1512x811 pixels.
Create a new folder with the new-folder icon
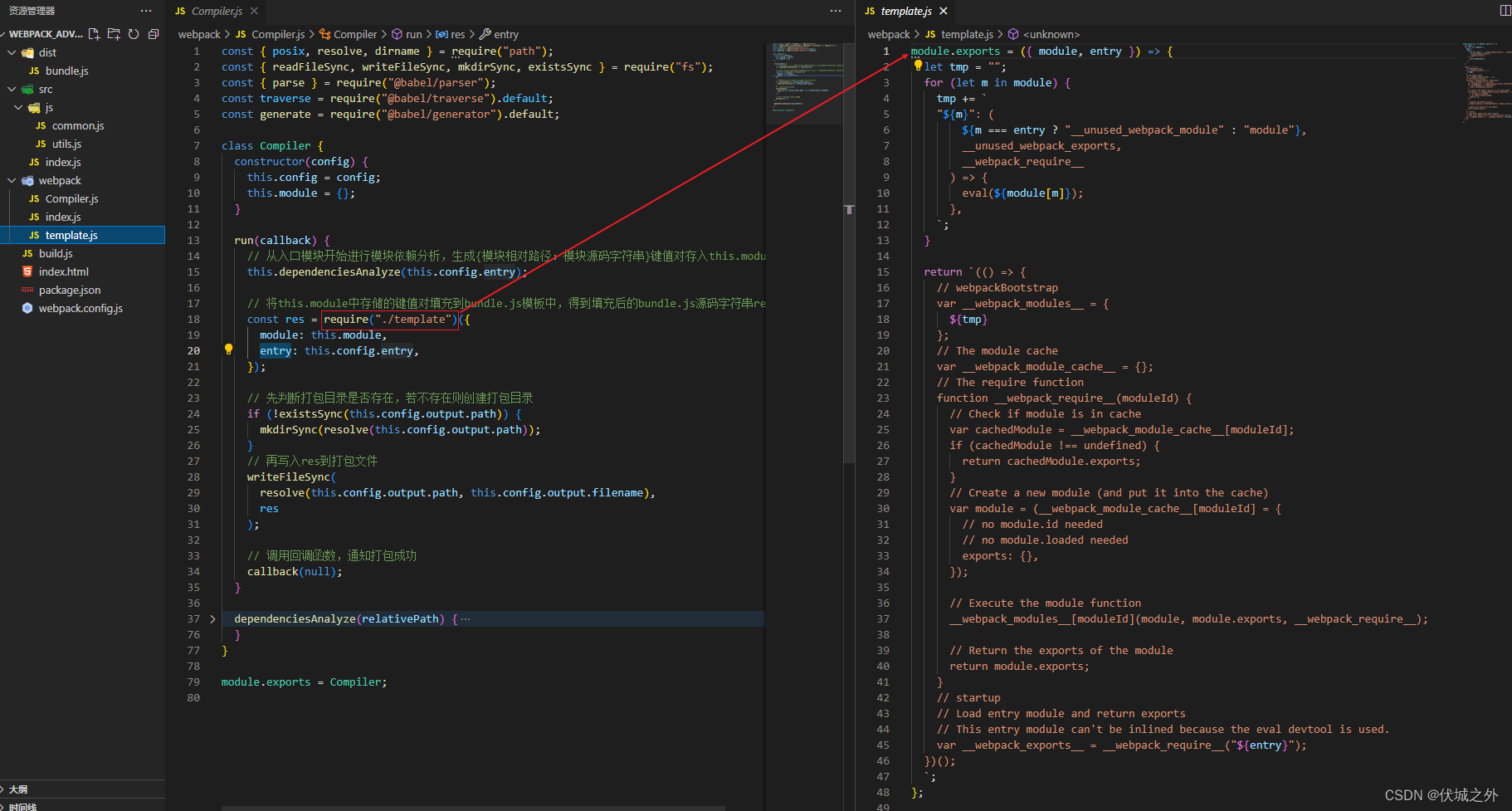[x=114, y=34]
